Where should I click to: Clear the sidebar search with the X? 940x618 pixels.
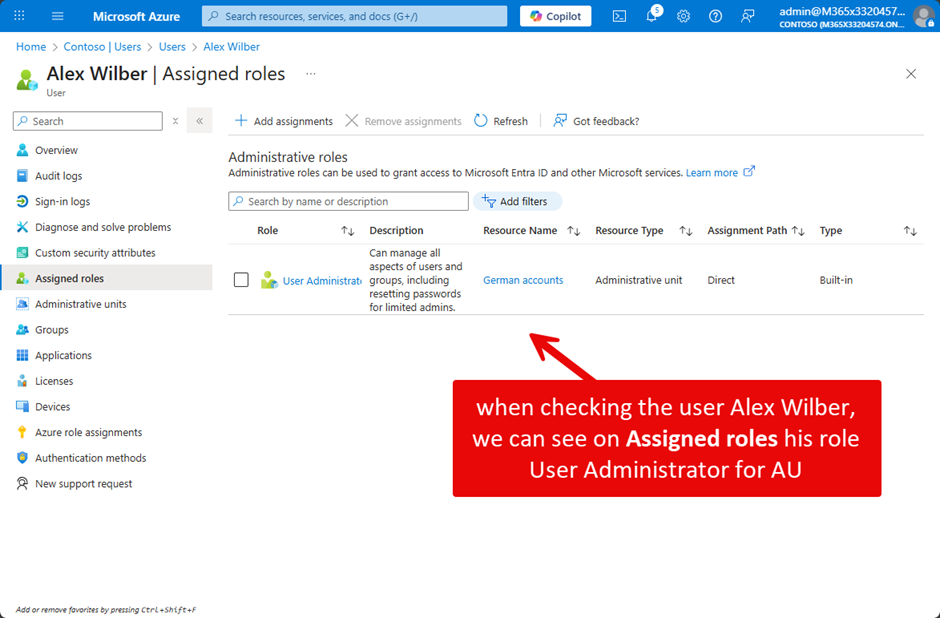[x=175, y=121]
